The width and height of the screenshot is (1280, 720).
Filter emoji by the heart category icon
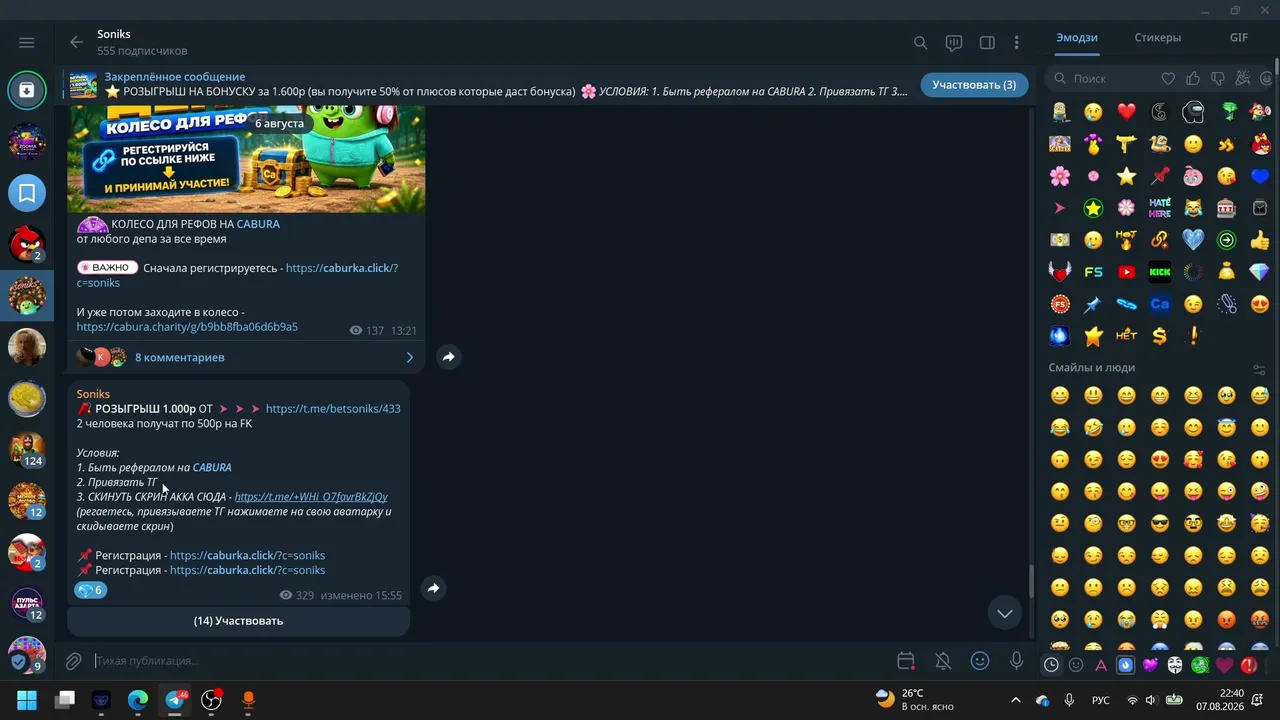[1168, 78]
